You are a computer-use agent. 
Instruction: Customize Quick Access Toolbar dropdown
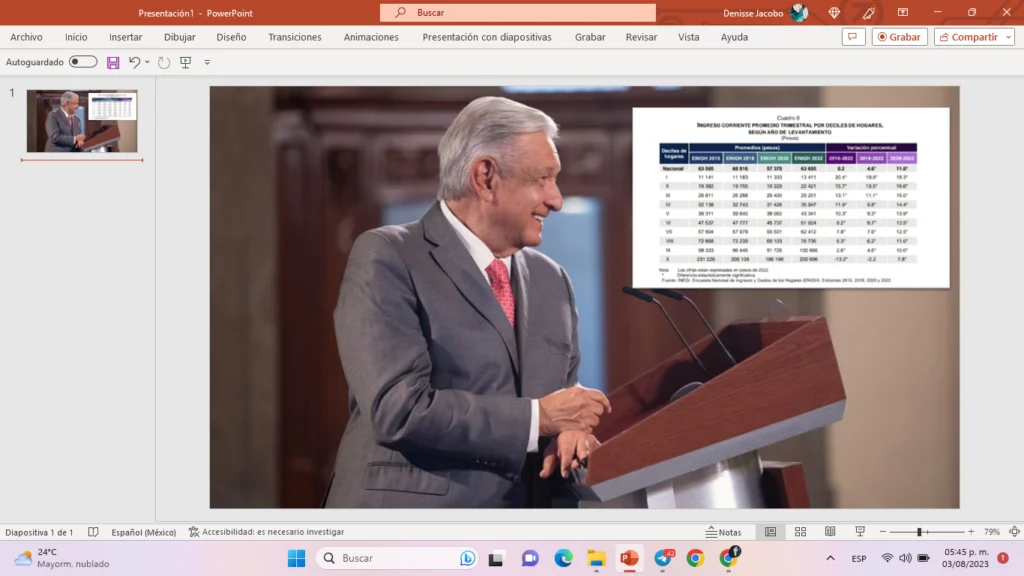coord(207,62)
